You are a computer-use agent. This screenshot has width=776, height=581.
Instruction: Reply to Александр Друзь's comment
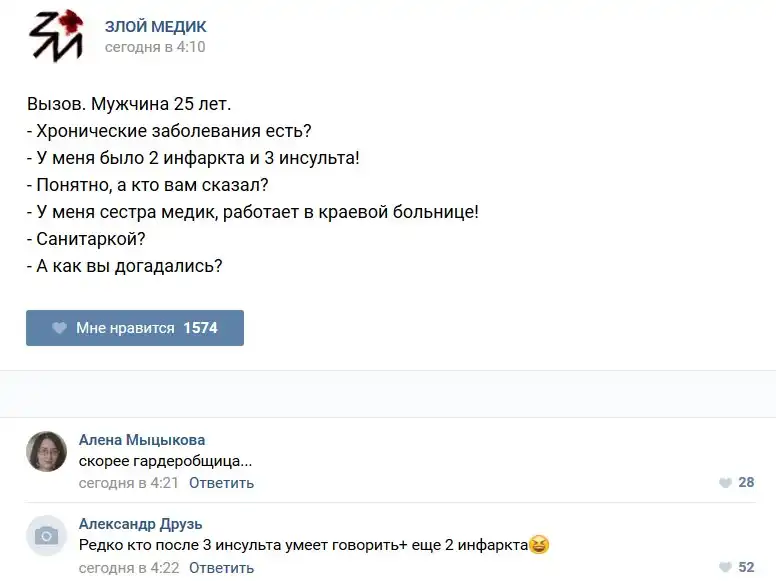point(221,568)
